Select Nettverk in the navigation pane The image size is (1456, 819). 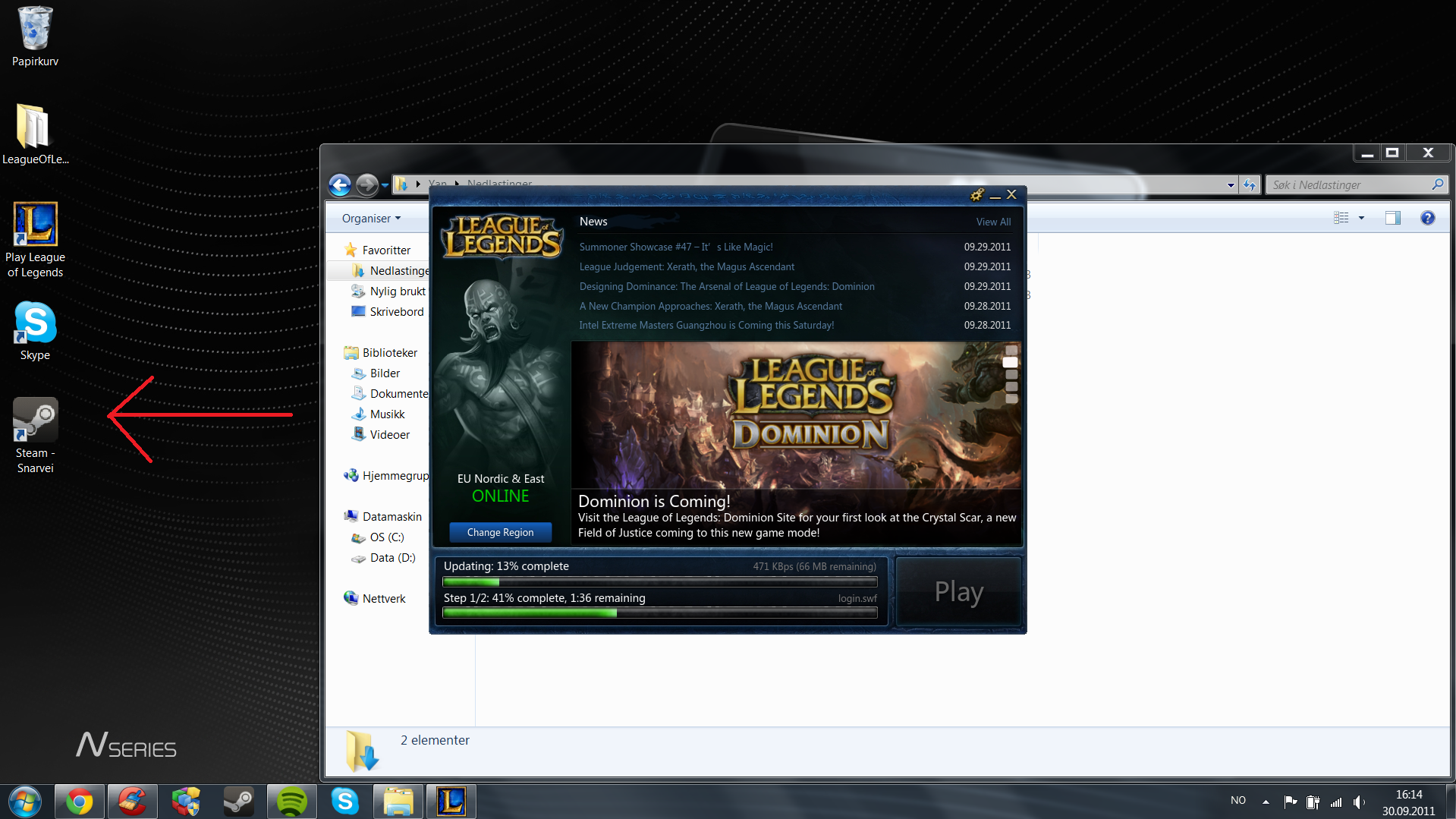coord(374,598)
